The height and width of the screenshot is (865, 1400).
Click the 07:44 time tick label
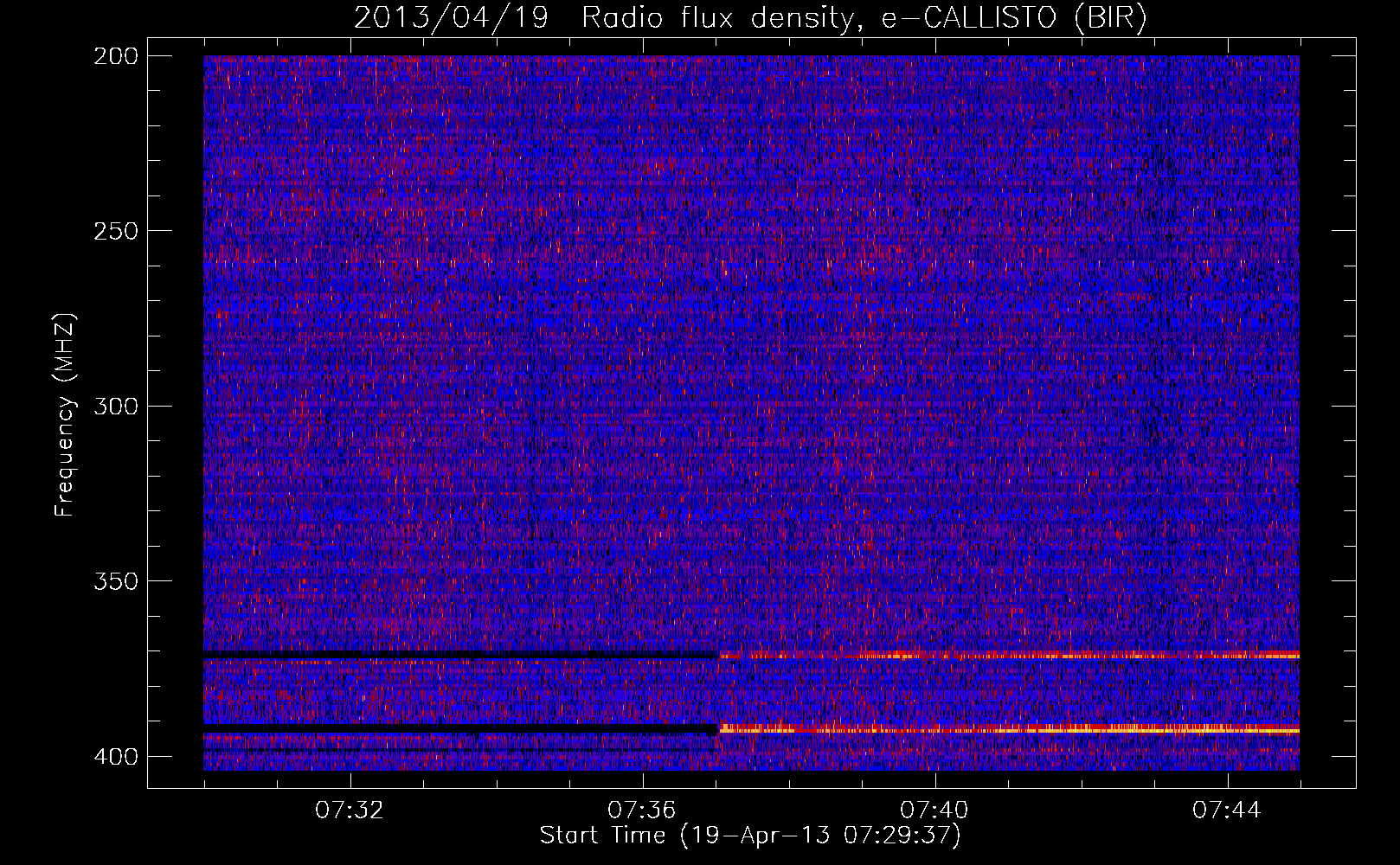point(1227,811)
